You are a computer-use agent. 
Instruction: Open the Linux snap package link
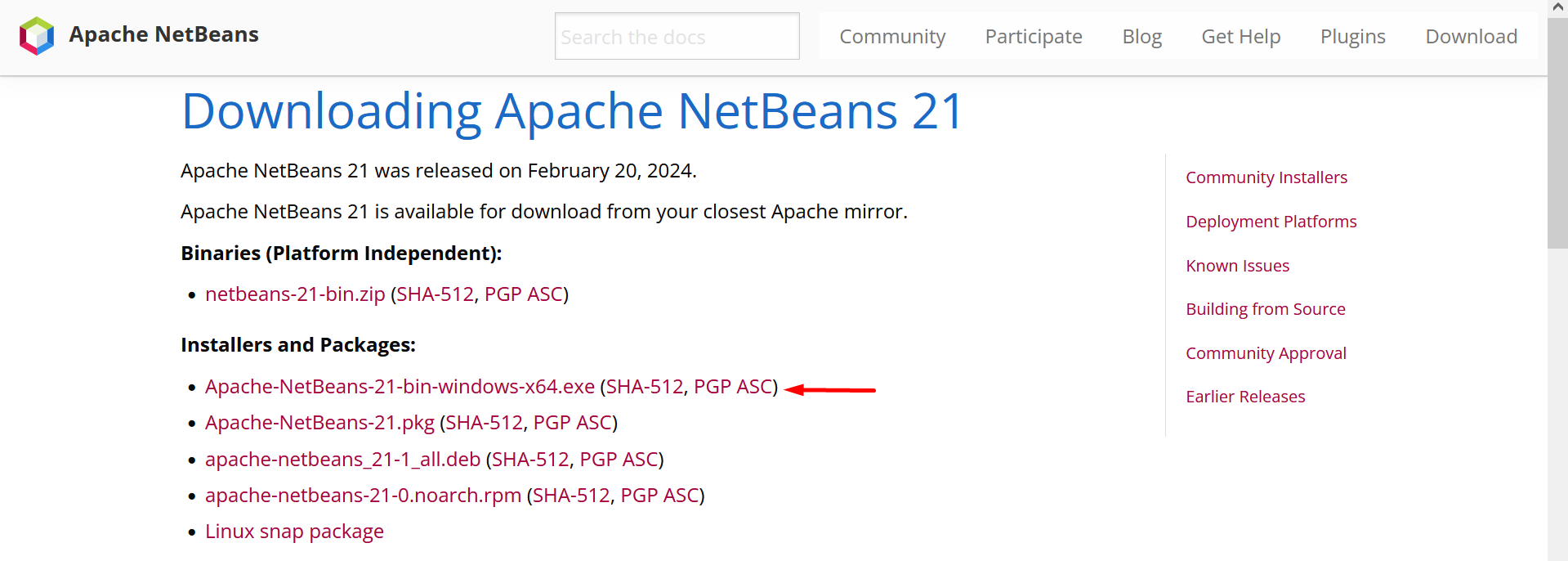[x=294, y=532]
